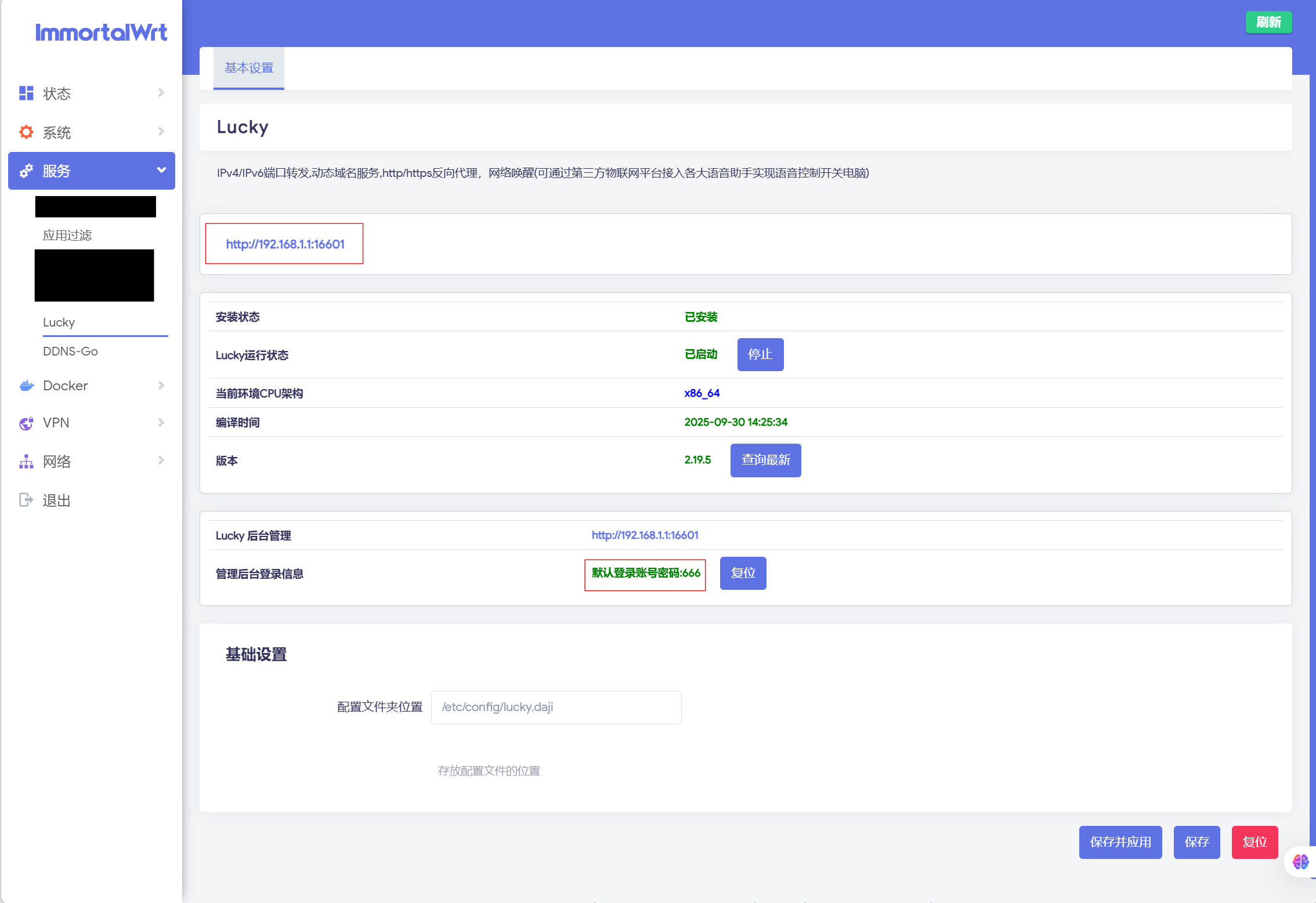Switch to the 基本设置 tab

[249, 68]
